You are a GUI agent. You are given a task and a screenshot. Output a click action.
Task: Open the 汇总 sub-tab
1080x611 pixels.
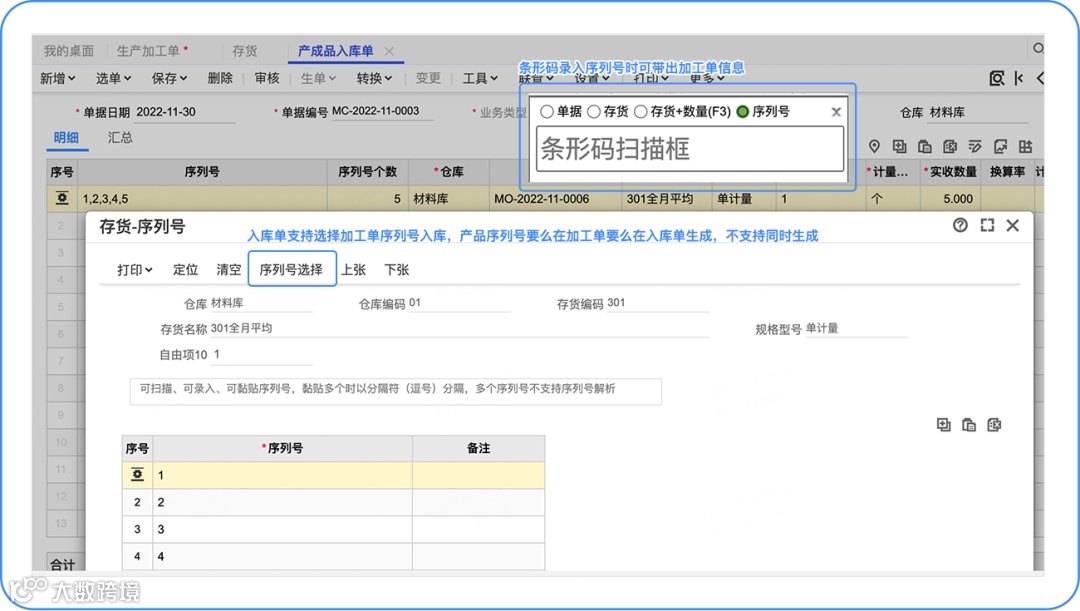[120, 138]
